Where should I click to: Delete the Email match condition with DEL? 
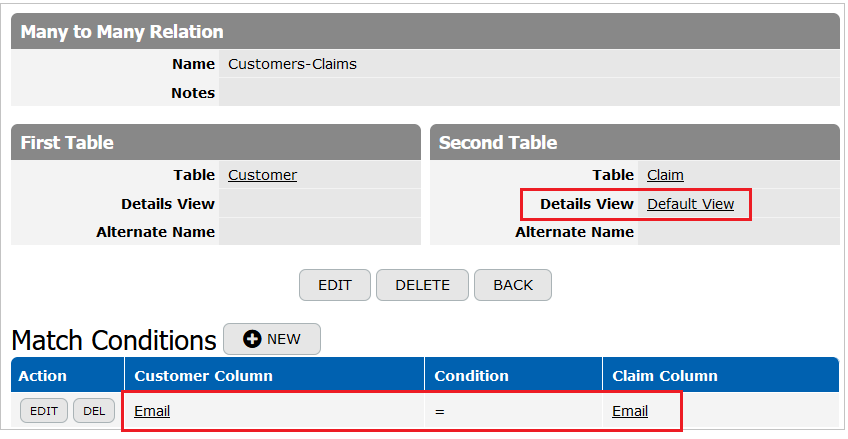[94, 411]
